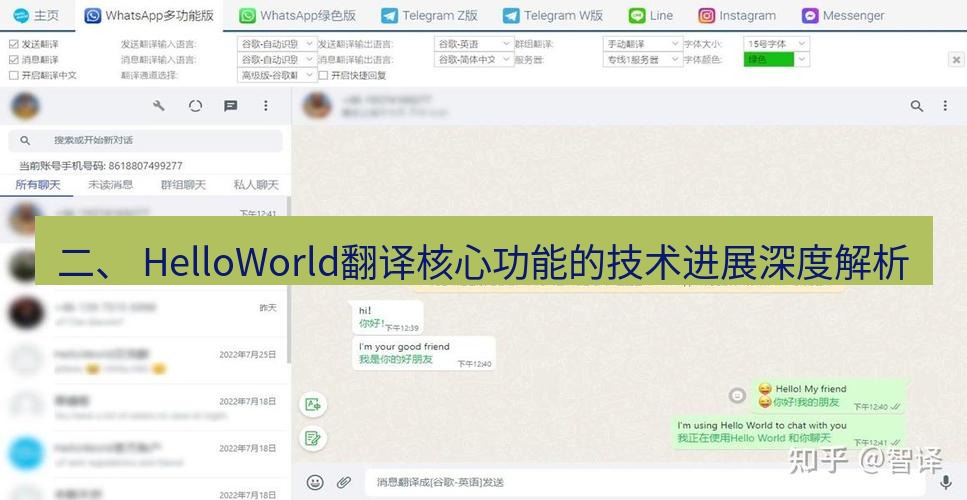Screen dimensions: 967x500
Task: Click the 'hi!' incoming message bubble
Action: click(x=387, y=318)
